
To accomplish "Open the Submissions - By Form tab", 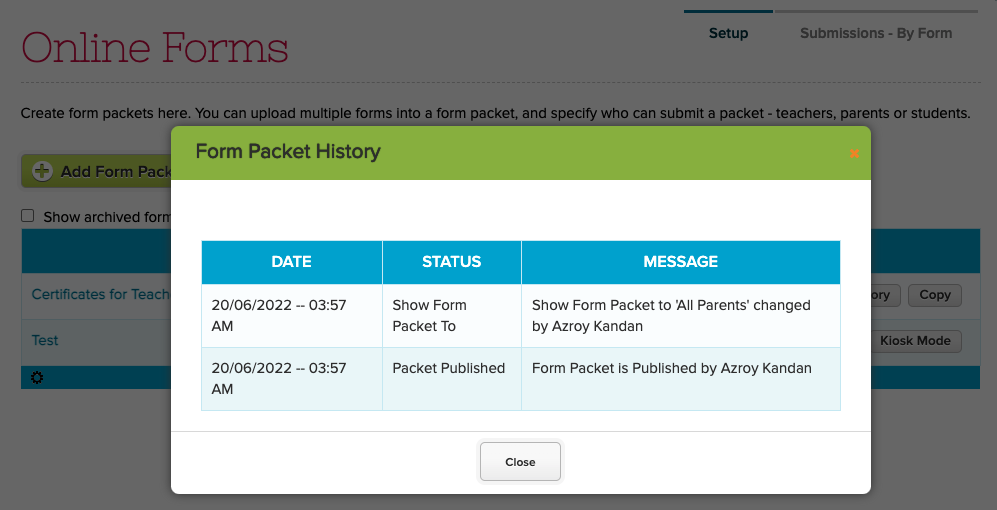I will [x=875, y=33].
